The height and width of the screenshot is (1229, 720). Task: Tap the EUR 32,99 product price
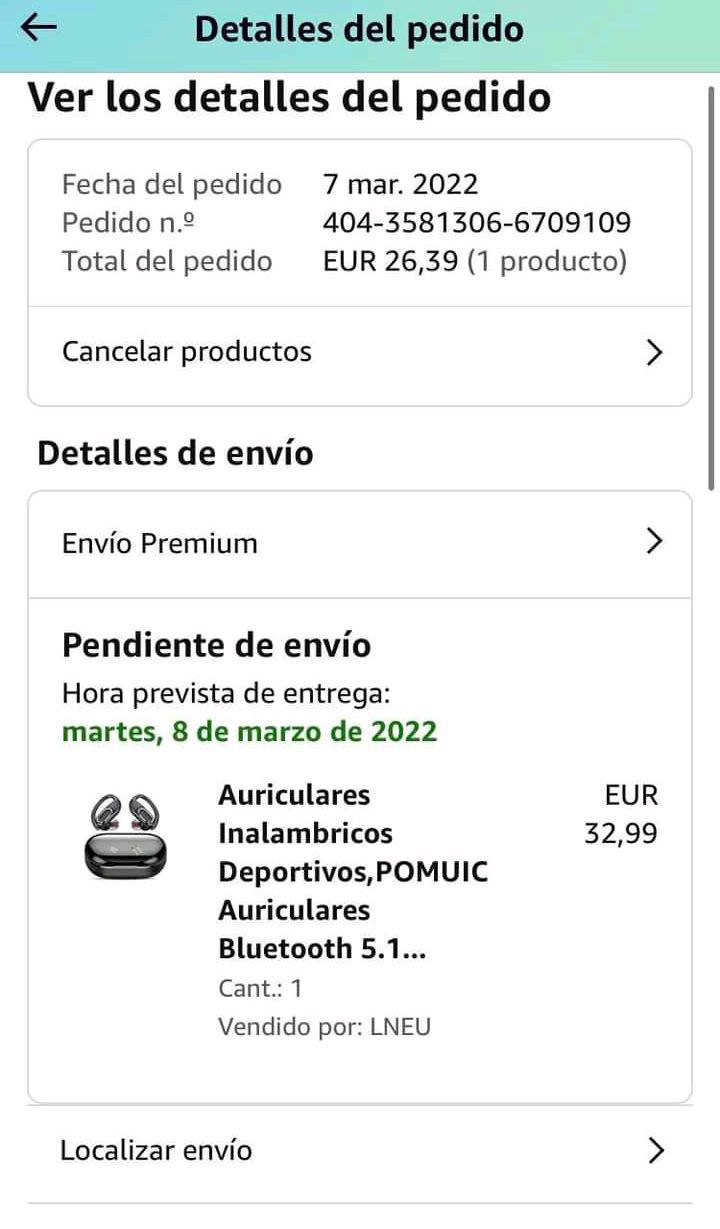(x=621, y=814)
